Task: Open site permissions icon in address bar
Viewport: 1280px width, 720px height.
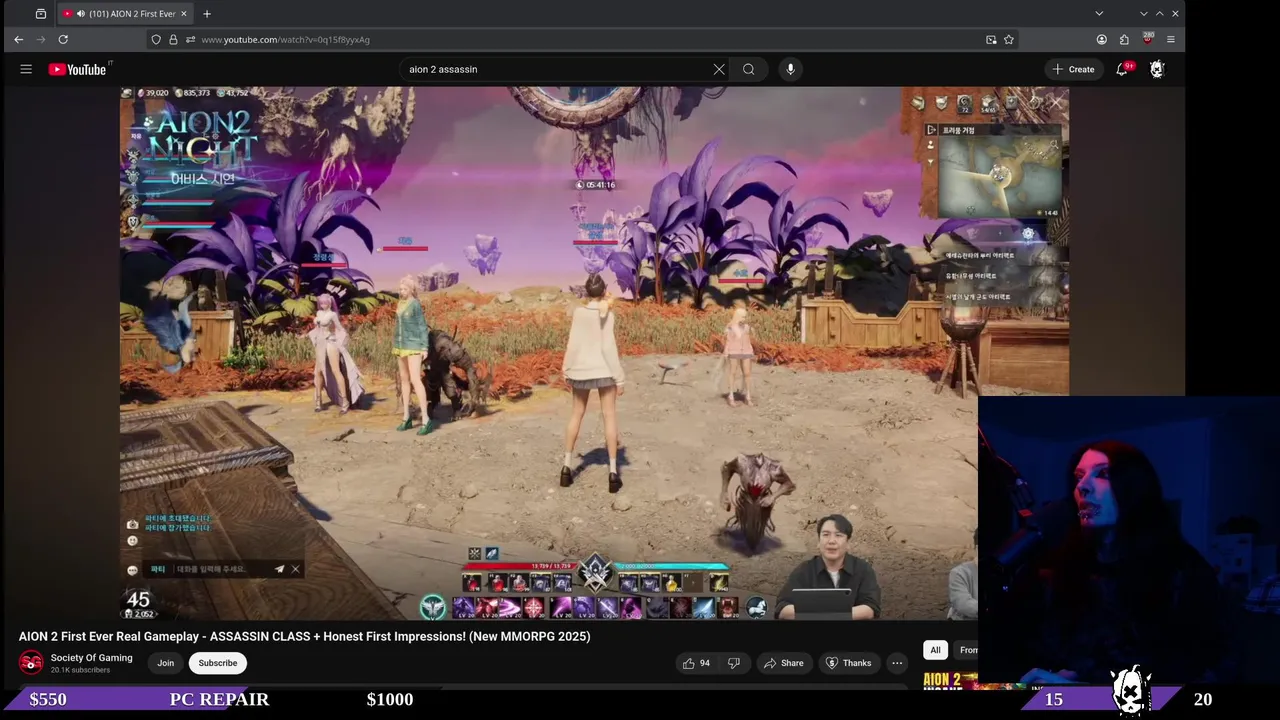Action: coord(190,39)
